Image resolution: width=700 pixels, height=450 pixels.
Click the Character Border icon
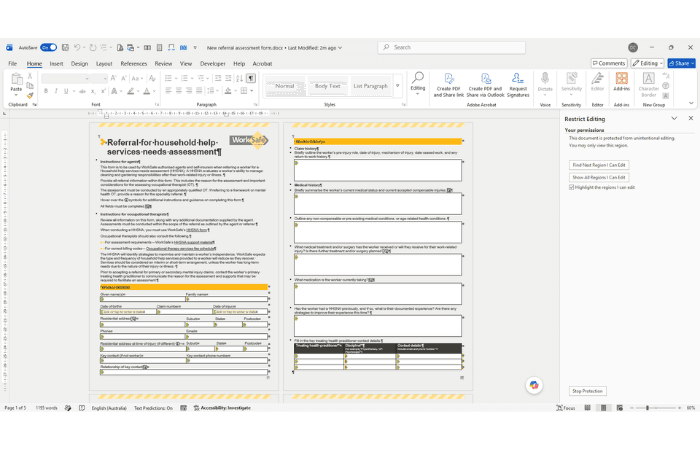[x=649, y=85]
